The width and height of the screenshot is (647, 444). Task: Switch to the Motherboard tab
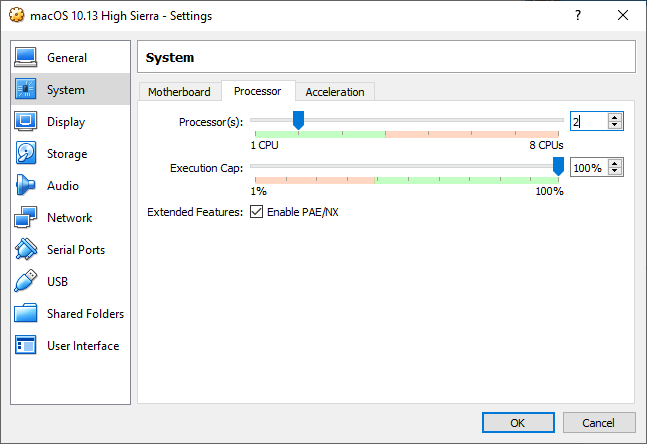[x=179, y=92]
